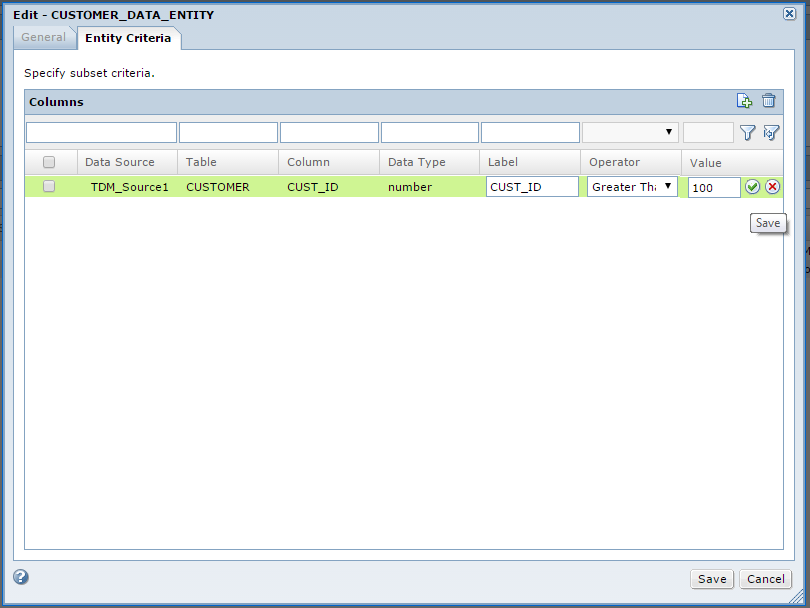810x608 pixels.
Task: Click the Save button at bottom
Action: click(x=712, y=579)
